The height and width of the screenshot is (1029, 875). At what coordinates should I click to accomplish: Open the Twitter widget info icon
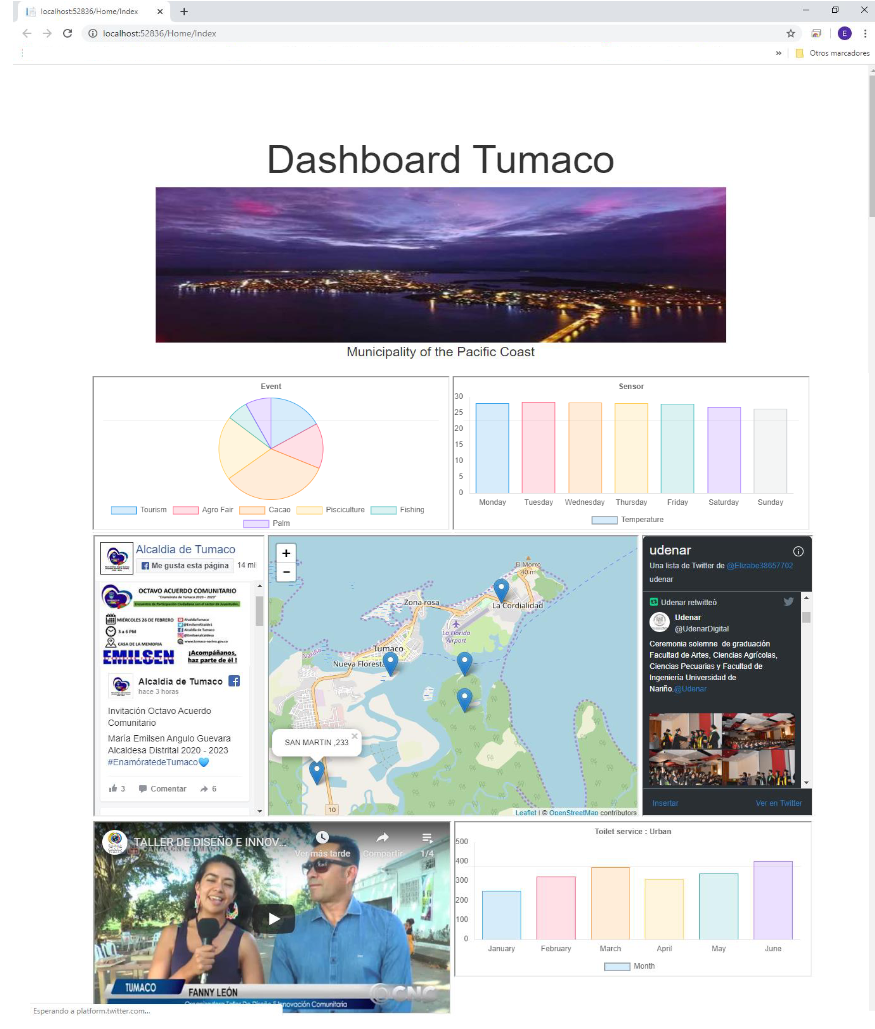click(x=798, y=551)
